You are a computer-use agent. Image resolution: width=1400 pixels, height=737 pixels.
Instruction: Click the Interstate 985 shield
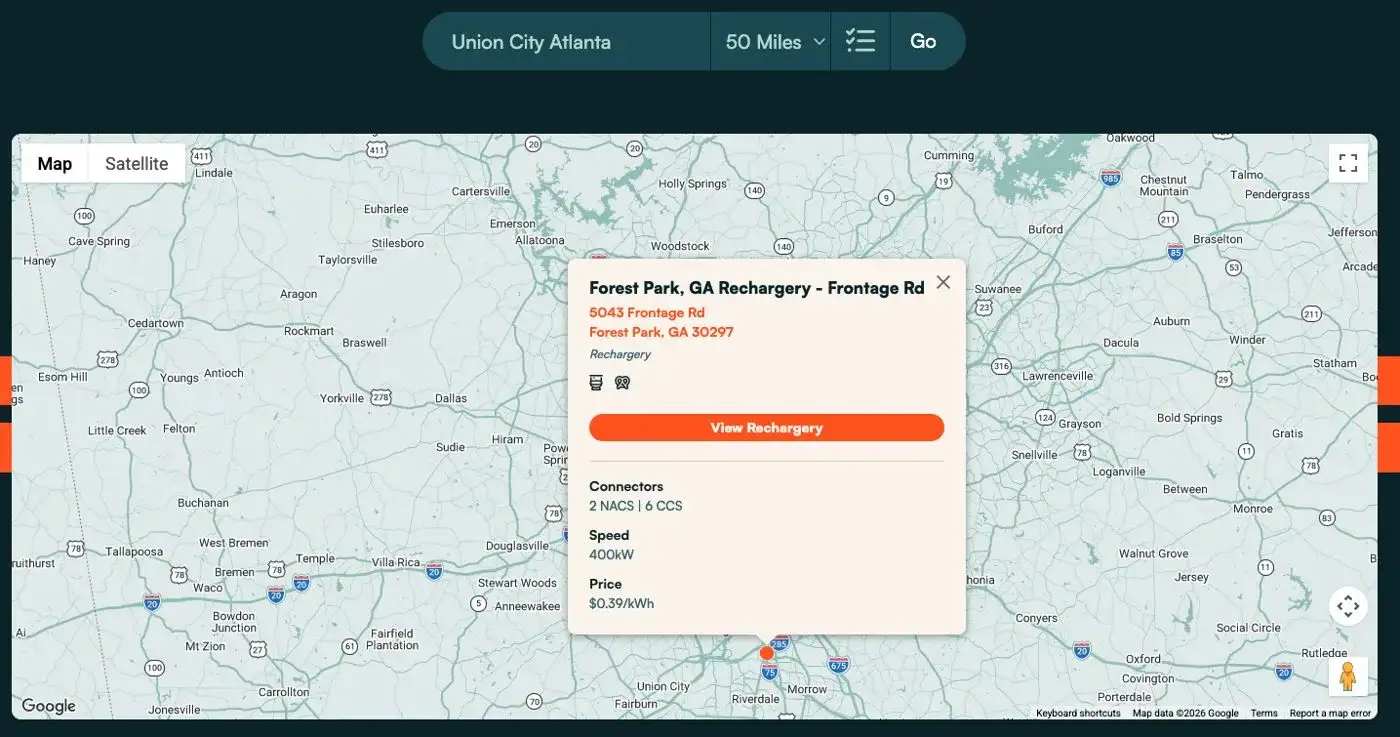tap(1110, 177)
